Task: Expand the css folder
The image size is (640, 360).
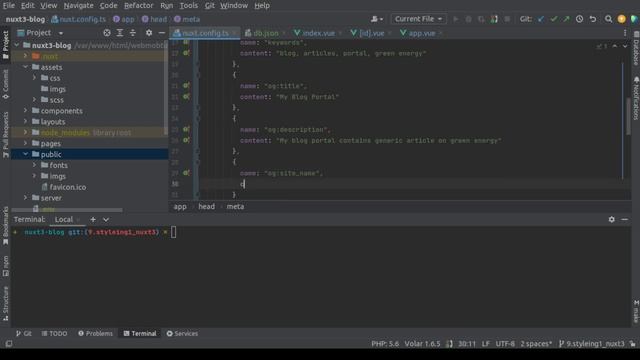Action: click(34, 78)
